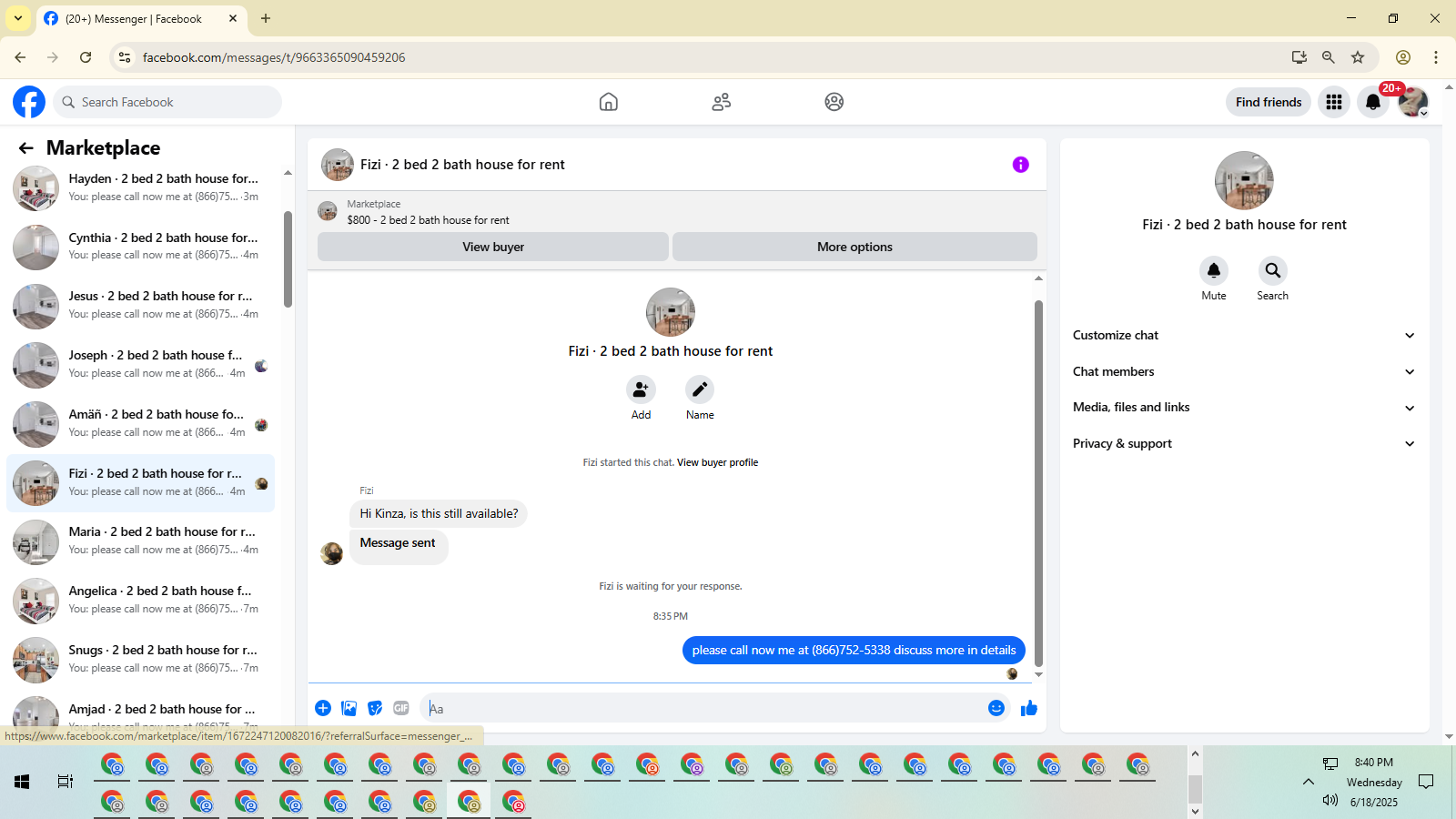Open Chrome's three-dot menu
Screen dimensions: 1456x819
[1436, 57]
